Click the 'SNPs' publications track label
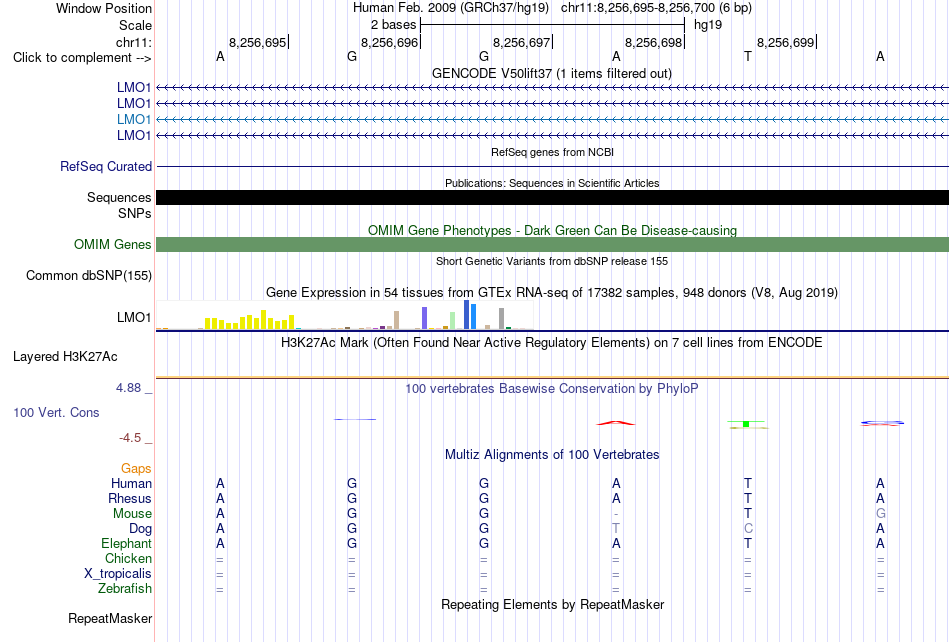 [135, 213]
